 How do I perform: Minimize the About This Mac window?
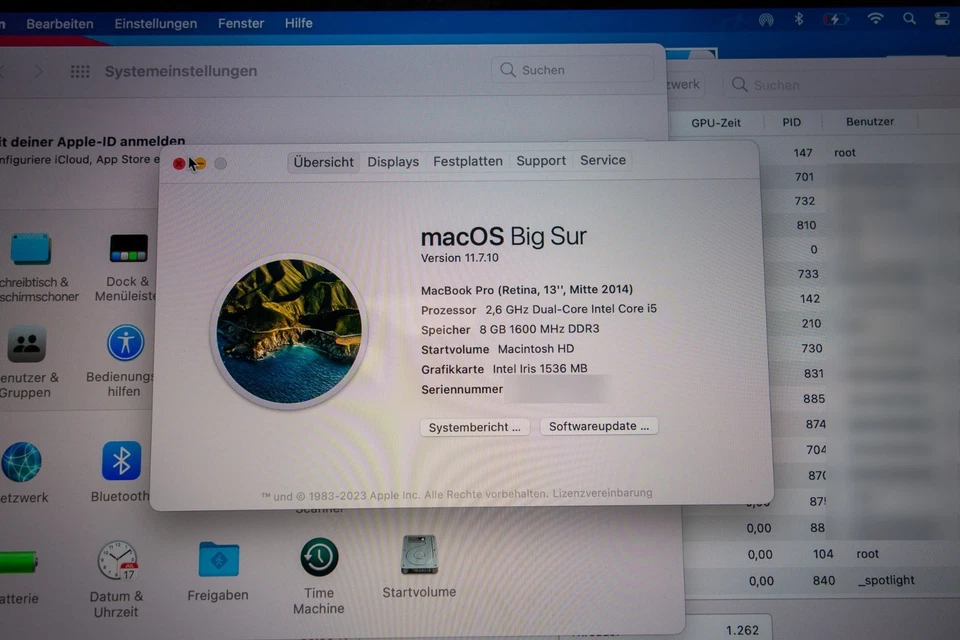click(200, 164)
